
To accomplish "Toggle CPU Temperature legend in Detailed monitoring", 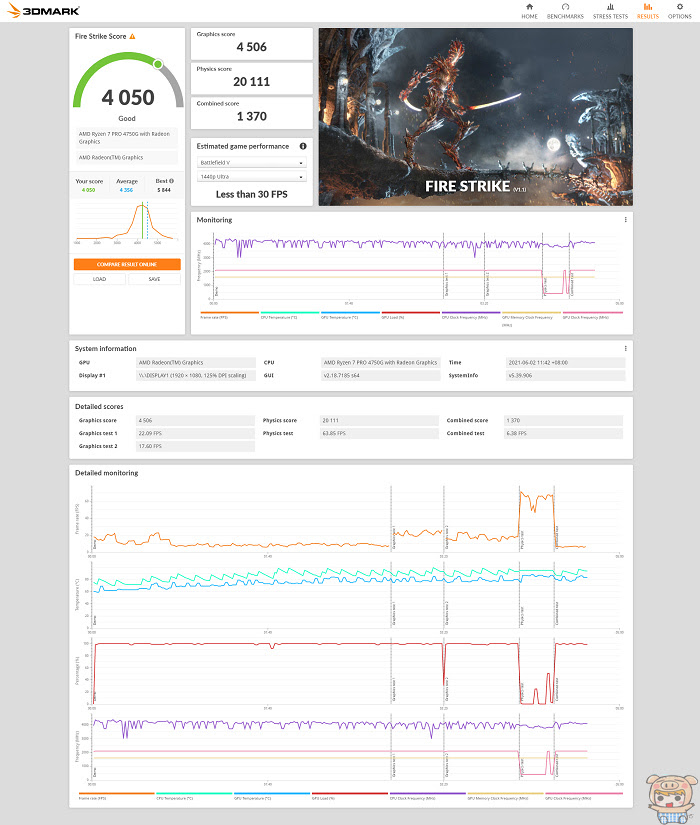I will click(194, 796).
